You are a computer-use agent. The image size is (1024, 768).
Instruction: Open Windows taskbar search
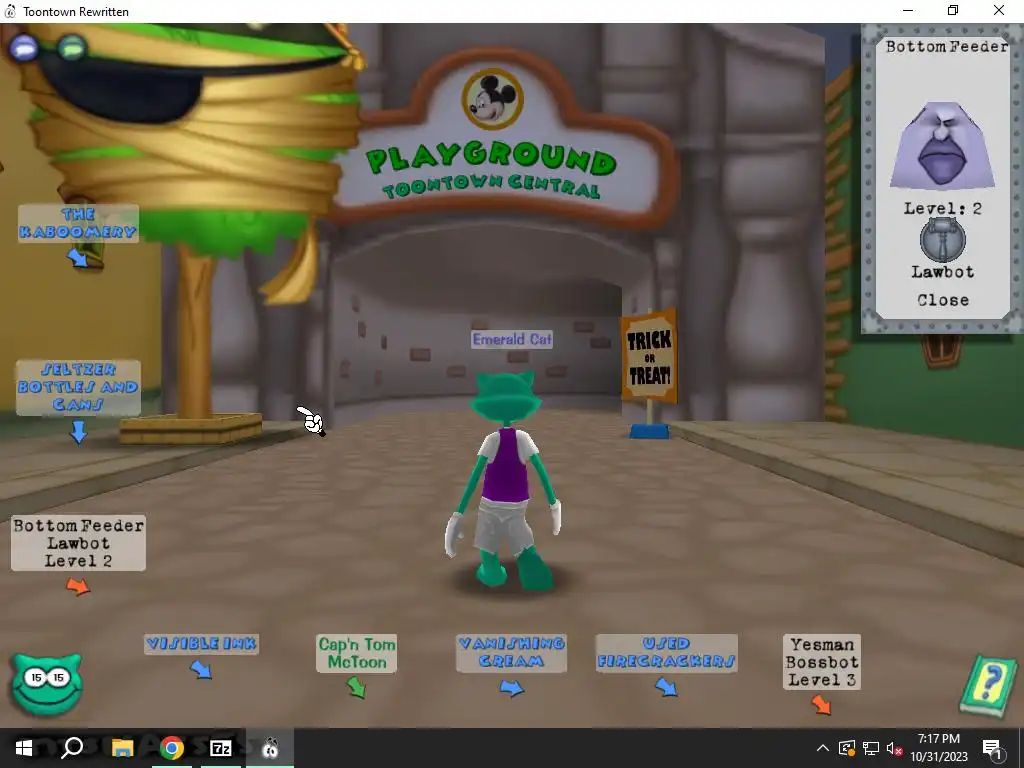pos(72,748)
